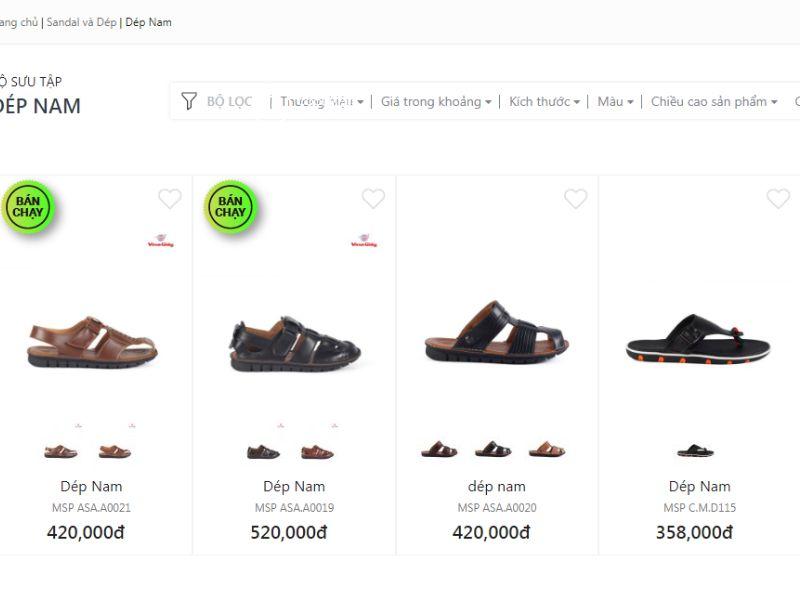Click Bán Chạy badge on ASA.A0019 product
Screen dimensions: 800x600
pos(231,206)
